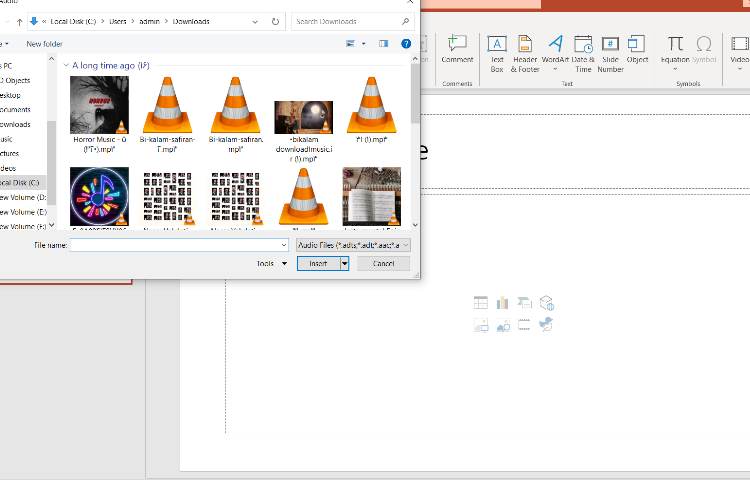Select the neon music note thumbnail file

(x=99, y=196)
